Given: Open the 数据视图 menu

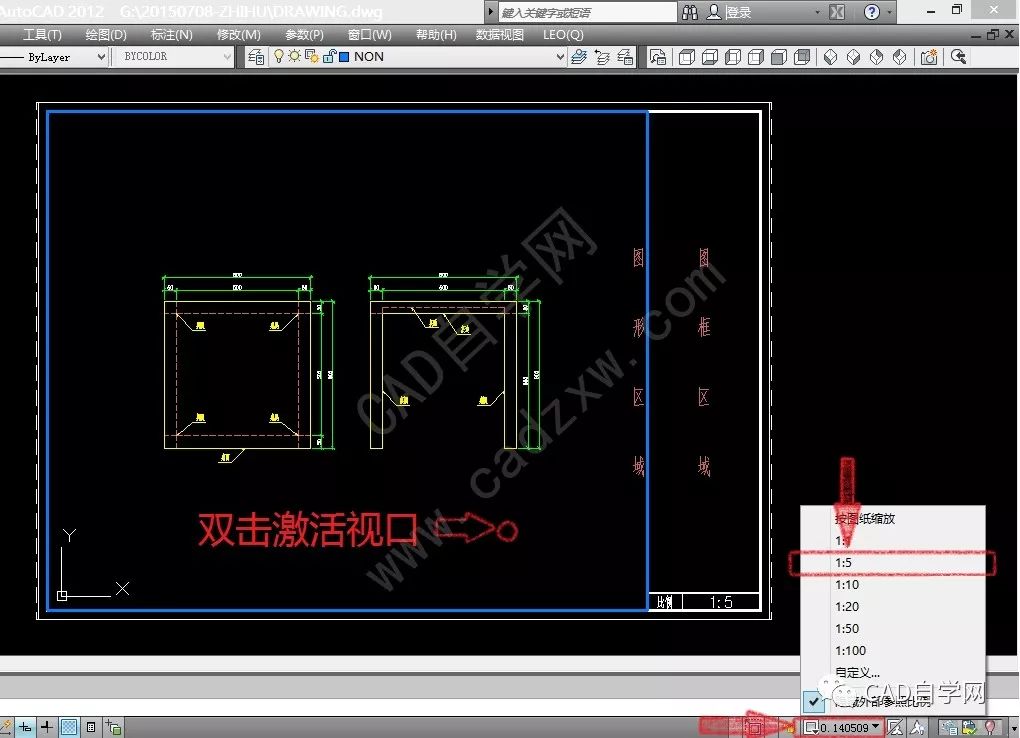Looking at the screenshot, I should tap(500, 35).
